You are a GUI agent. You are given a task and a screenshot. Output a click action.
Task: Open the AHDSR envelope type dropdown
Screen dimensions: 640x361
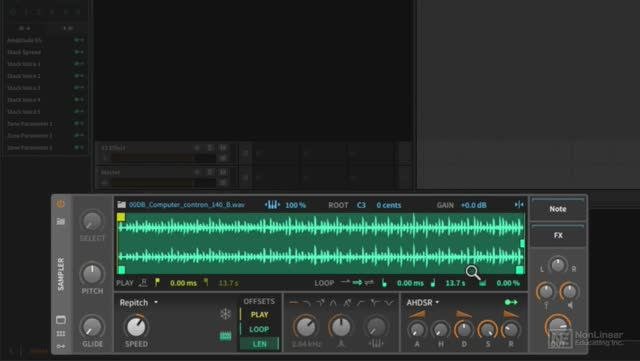[422, 303]
